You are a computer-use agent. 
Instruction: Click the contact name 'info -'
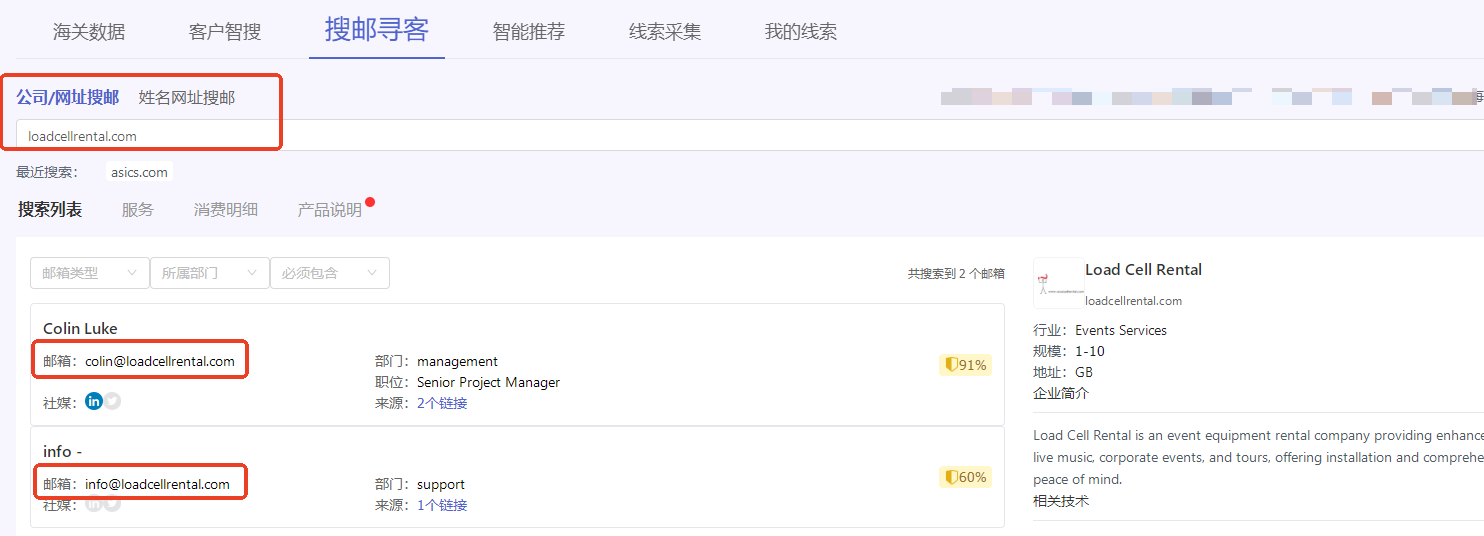click(x=62, y=451)
